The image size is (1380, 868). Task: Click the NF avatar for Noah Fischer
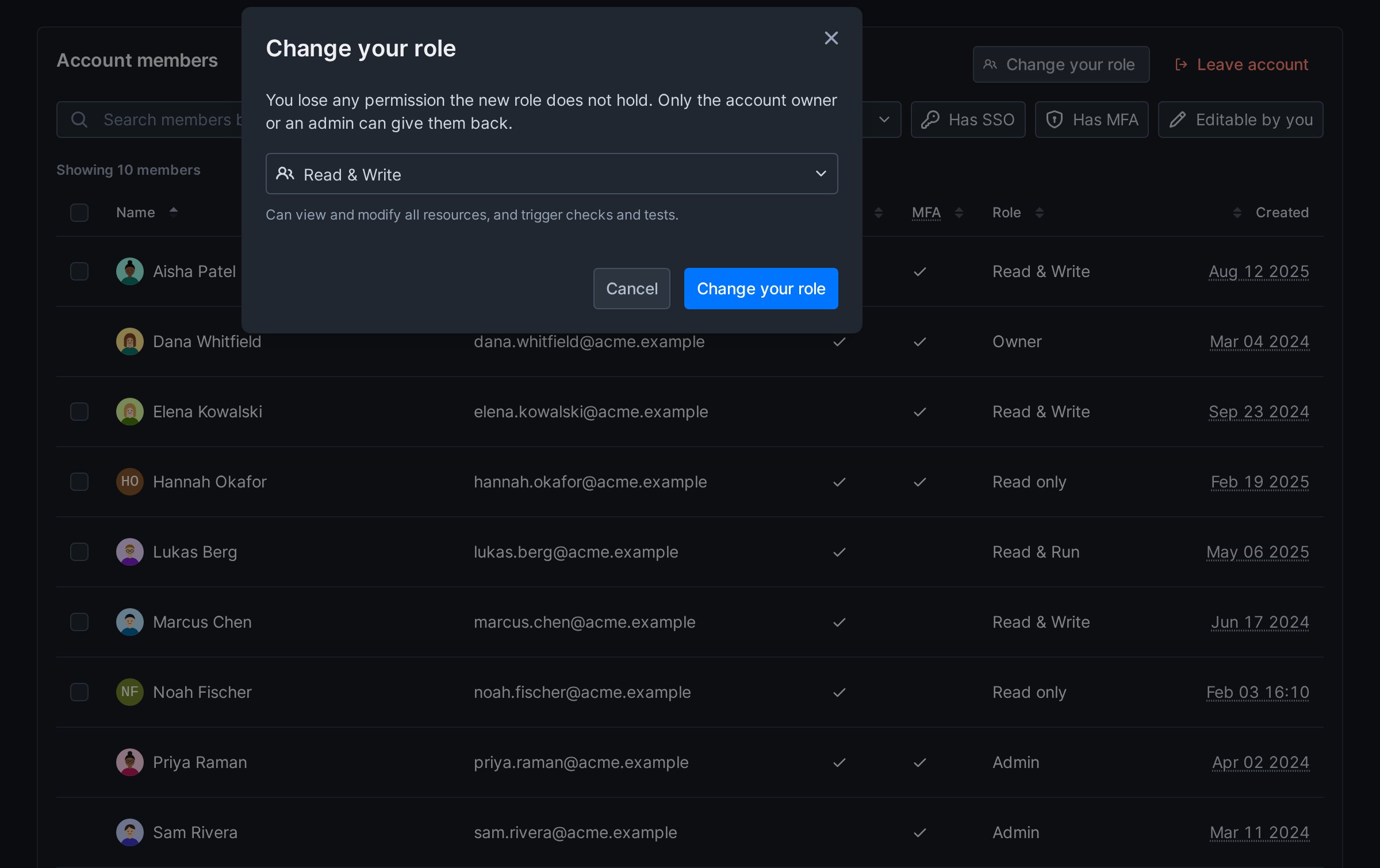point(130,692)
